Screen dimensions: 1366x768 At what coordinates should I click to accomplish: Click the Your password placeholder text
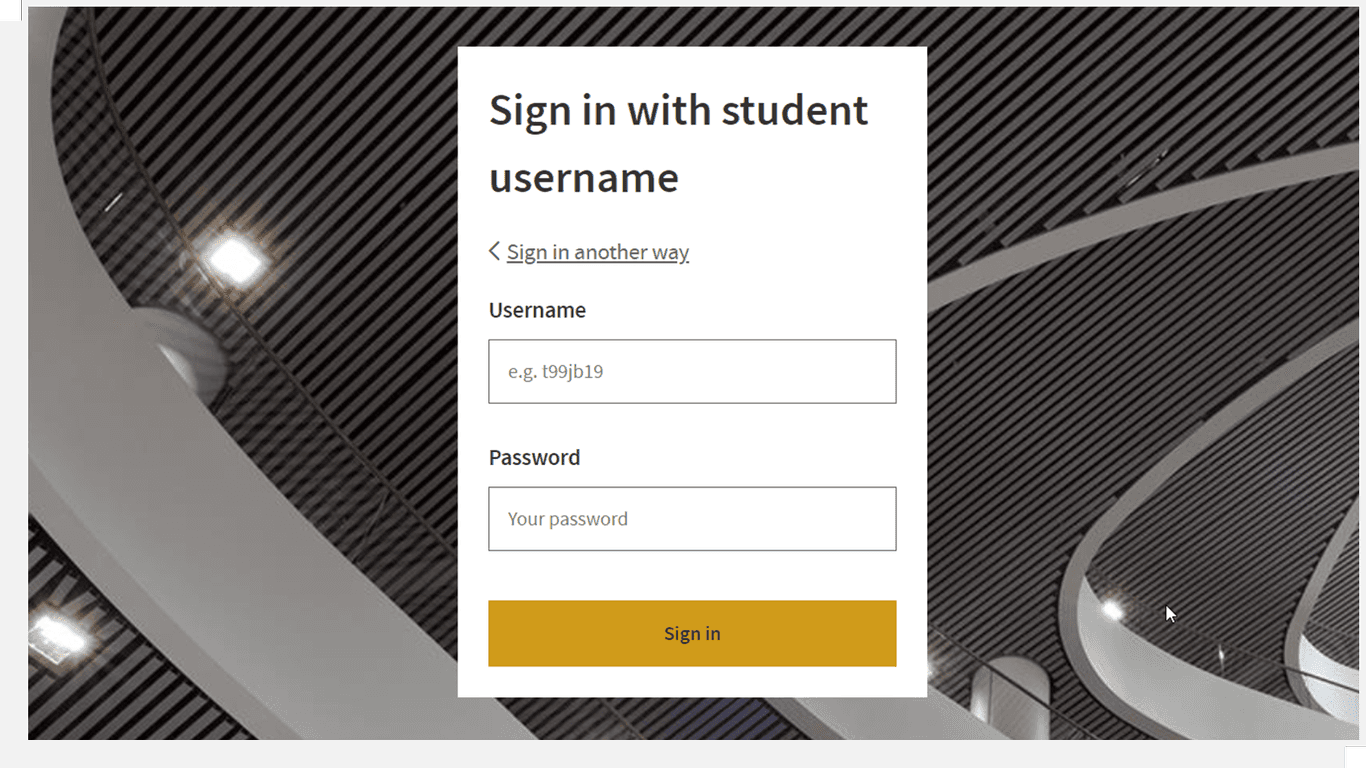pos(567,518)
